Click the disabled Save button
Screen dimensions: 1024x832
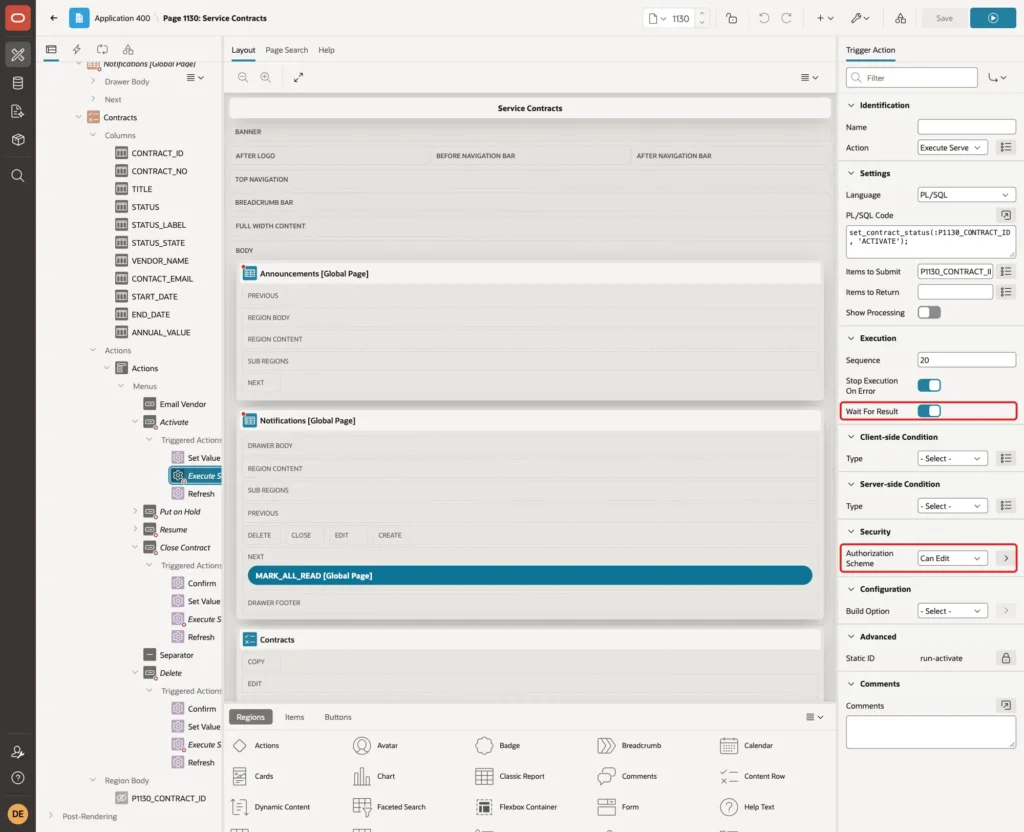(x=944, y=18)
